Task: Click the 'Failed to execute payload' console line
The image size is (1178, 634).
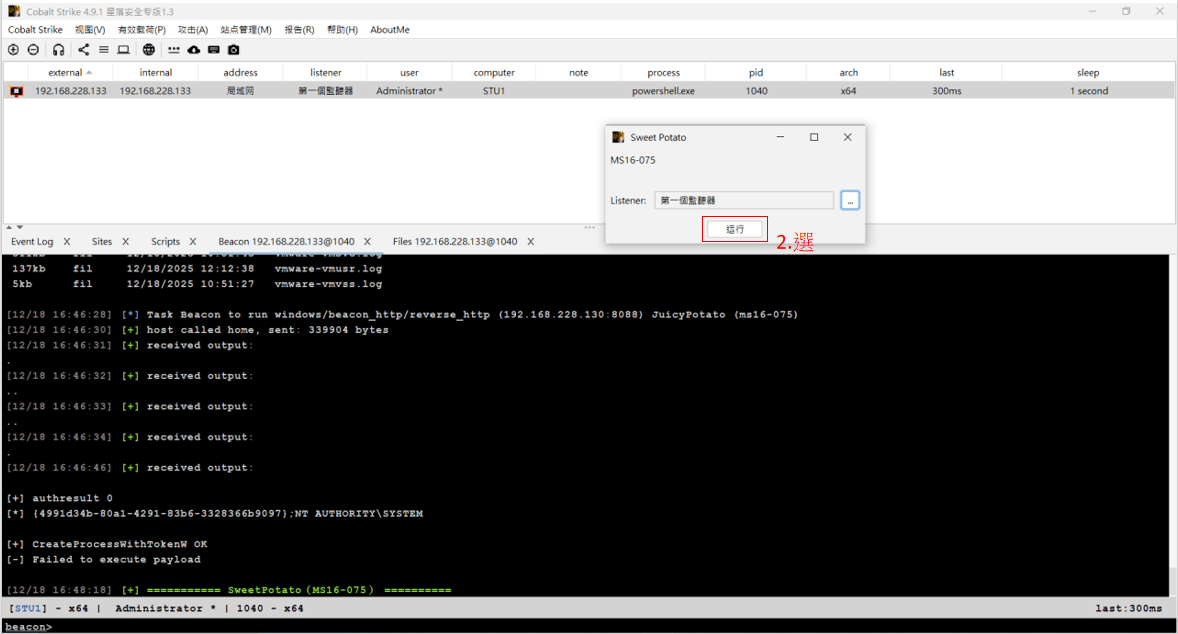Action: coord(104,560)
